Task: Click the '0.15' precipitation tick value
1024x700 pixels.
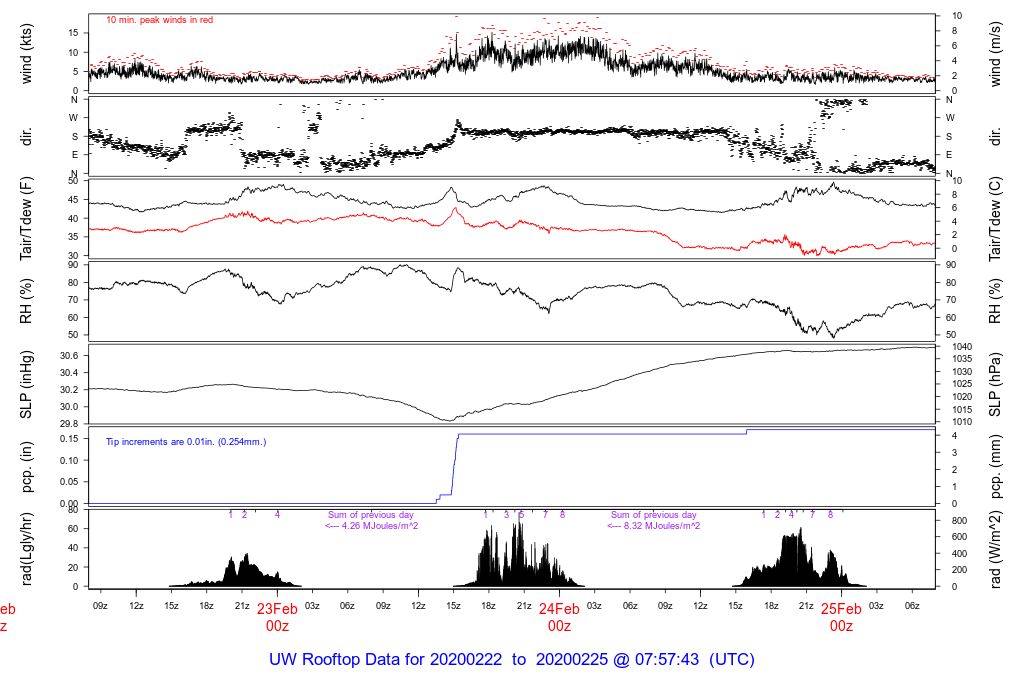Action: pos(69,439)
